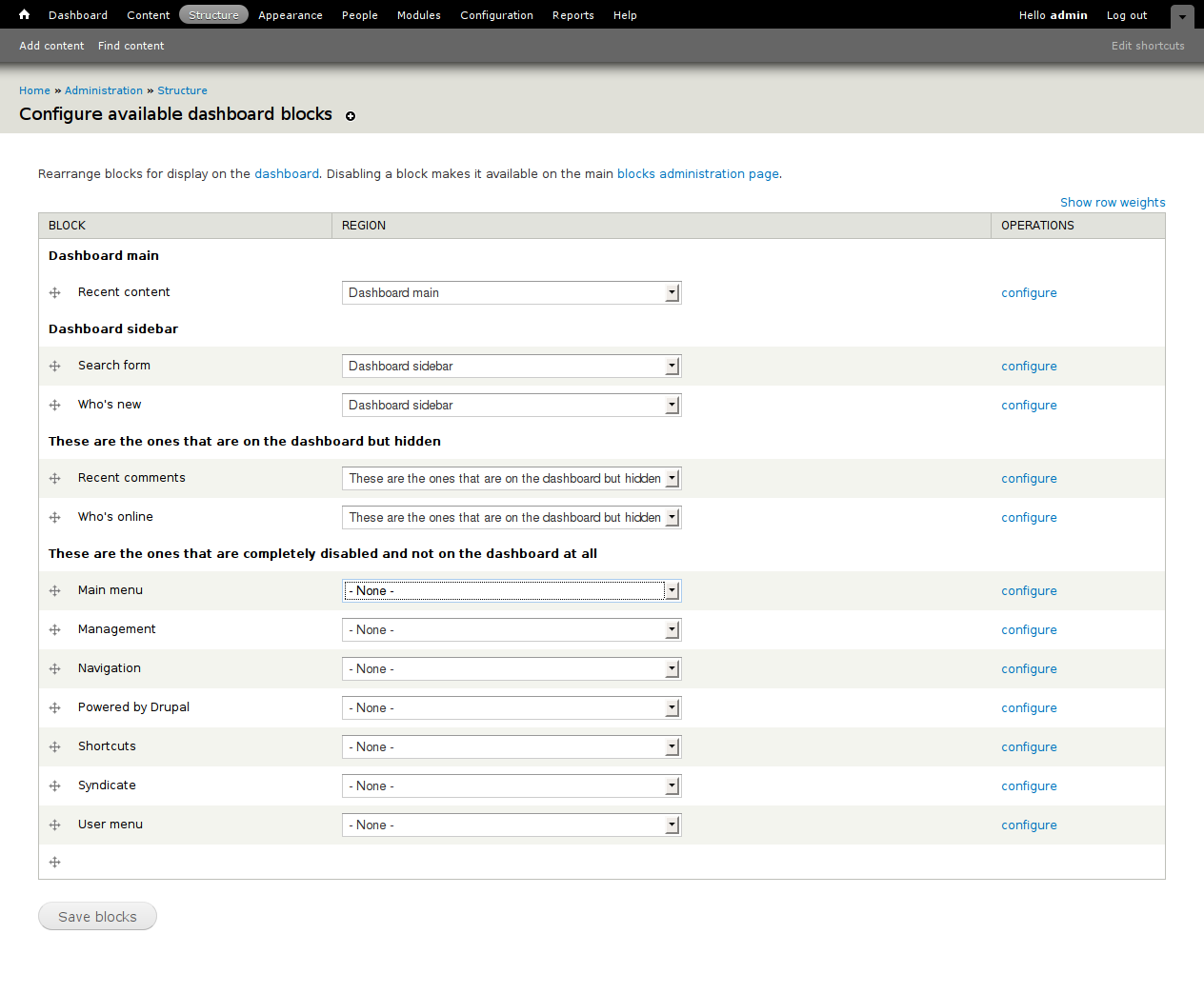Click the home icon in the admin toolbar

pos(22,14)
